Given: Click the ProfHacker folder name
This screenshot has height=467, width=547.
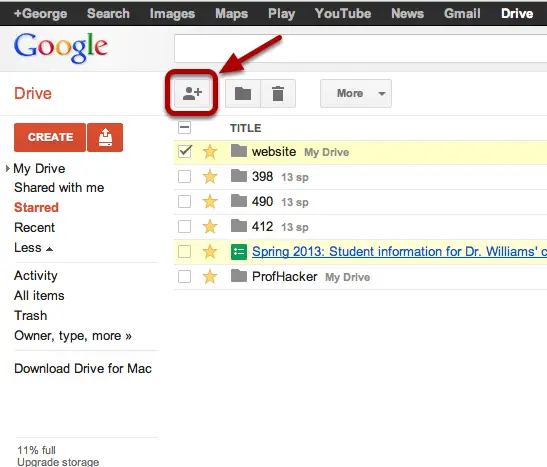Looking at the screenshot, I should pyautogui.click(x=285, y=277).
